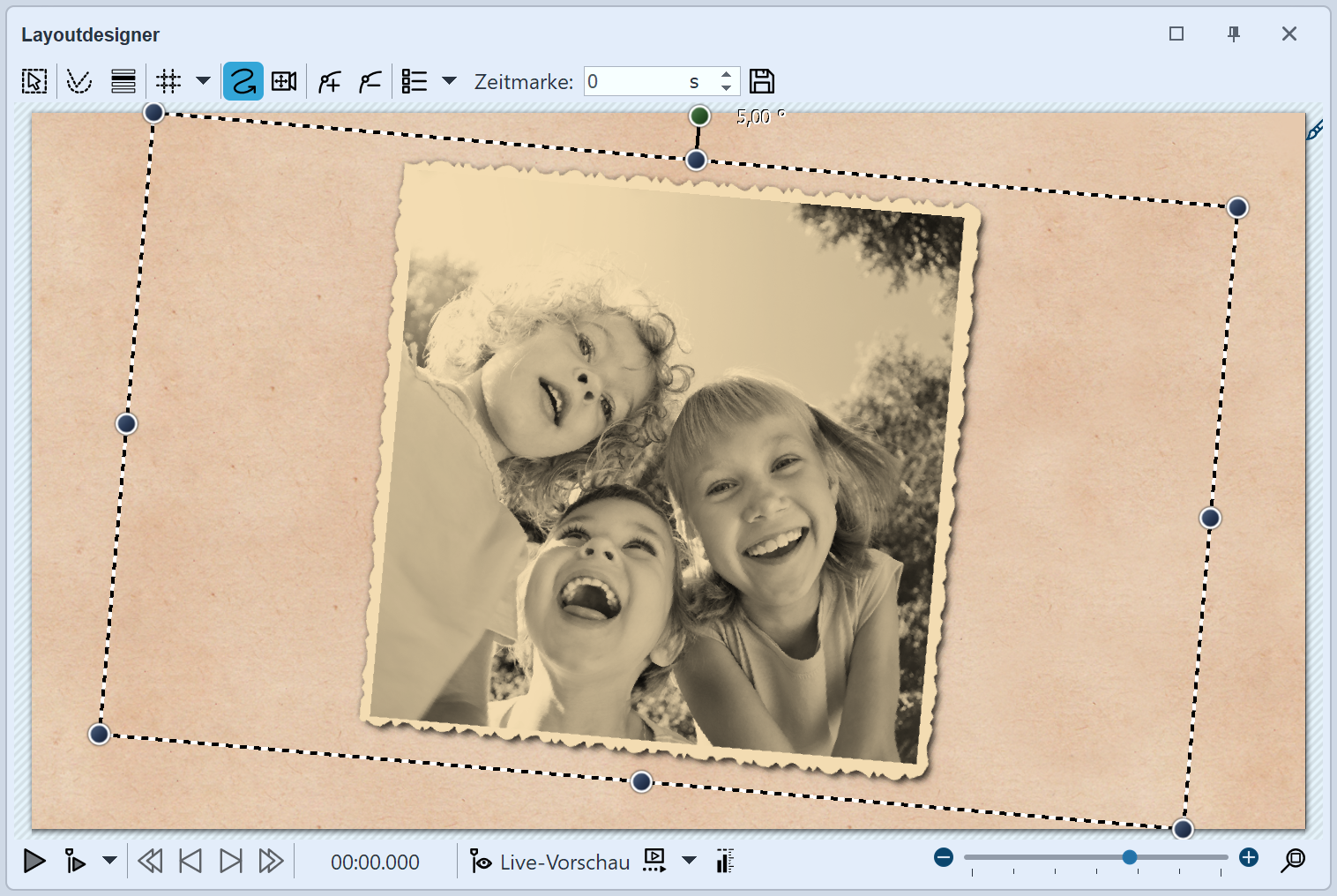Toggle off the highlighted curve path tool
Screen dimensions: 1337x896
pyautogui.click(x=243, y=81)
